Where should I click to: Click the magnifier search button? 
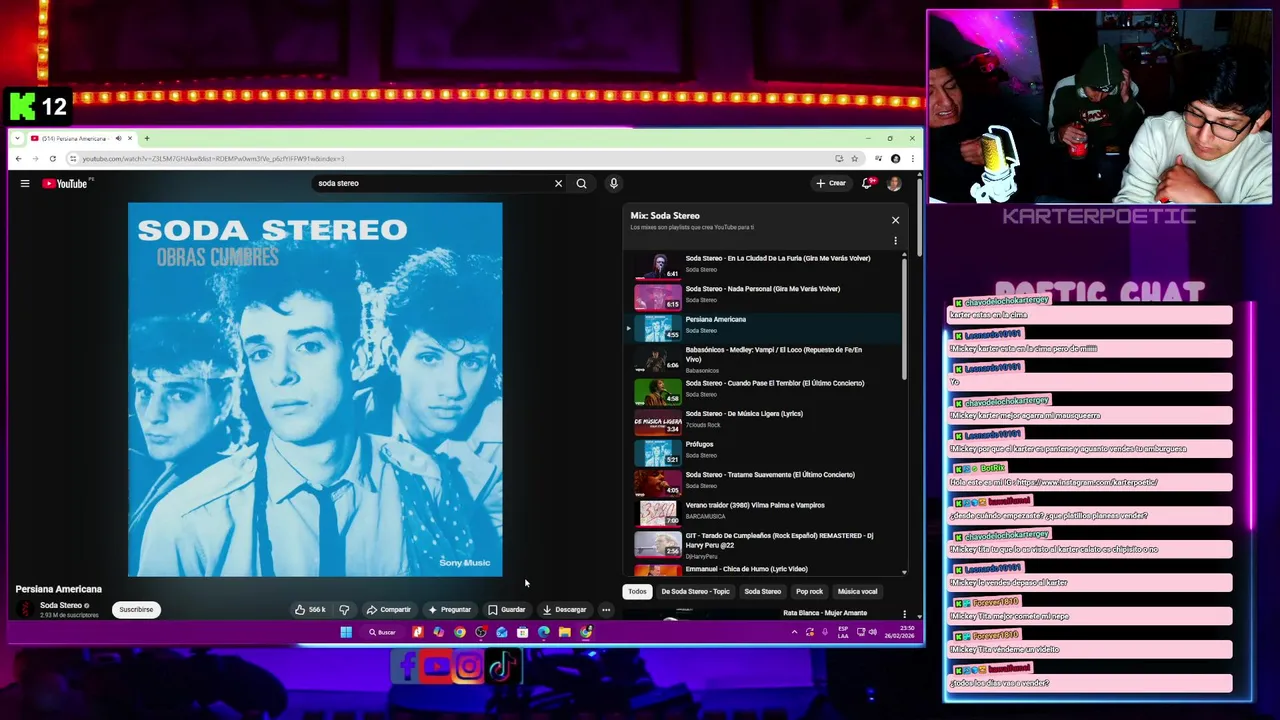pos(581,183)
